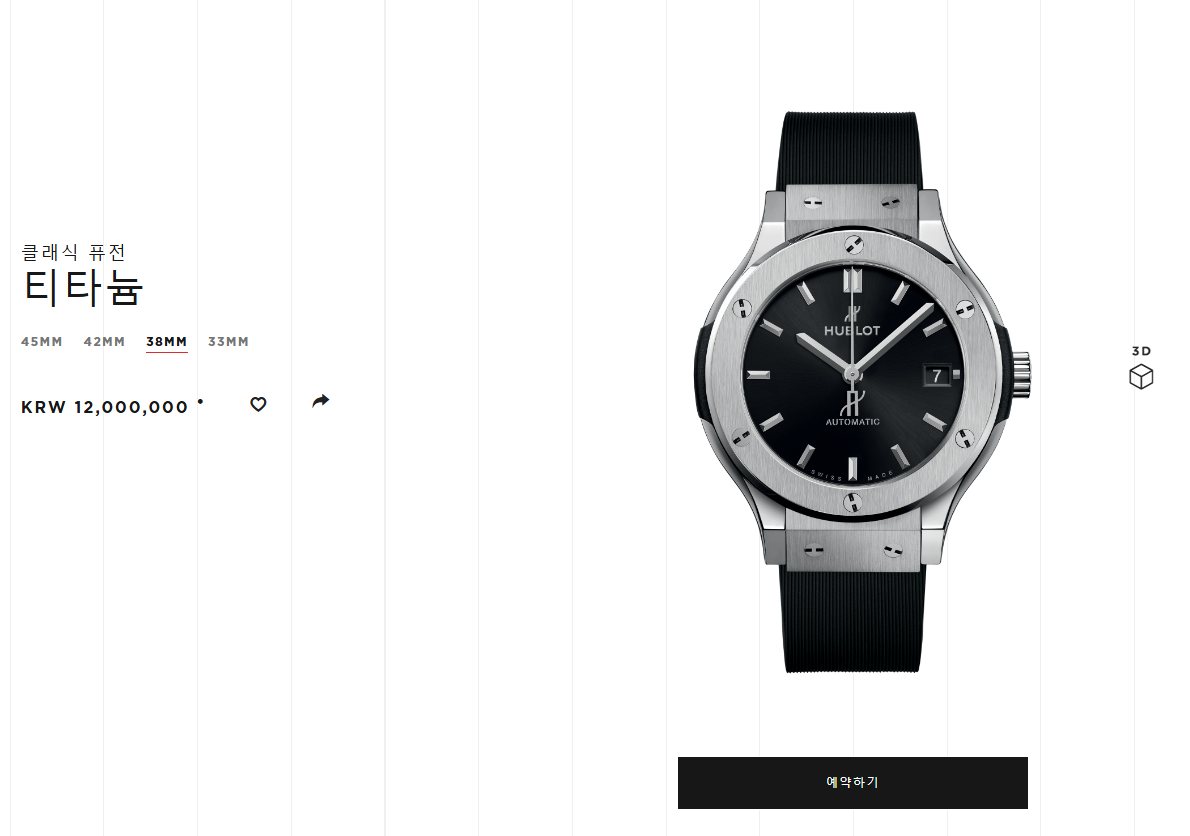Click the 예약하기 booking button
This screenshot has width=1190, height=836.
[x=852, y=783]
